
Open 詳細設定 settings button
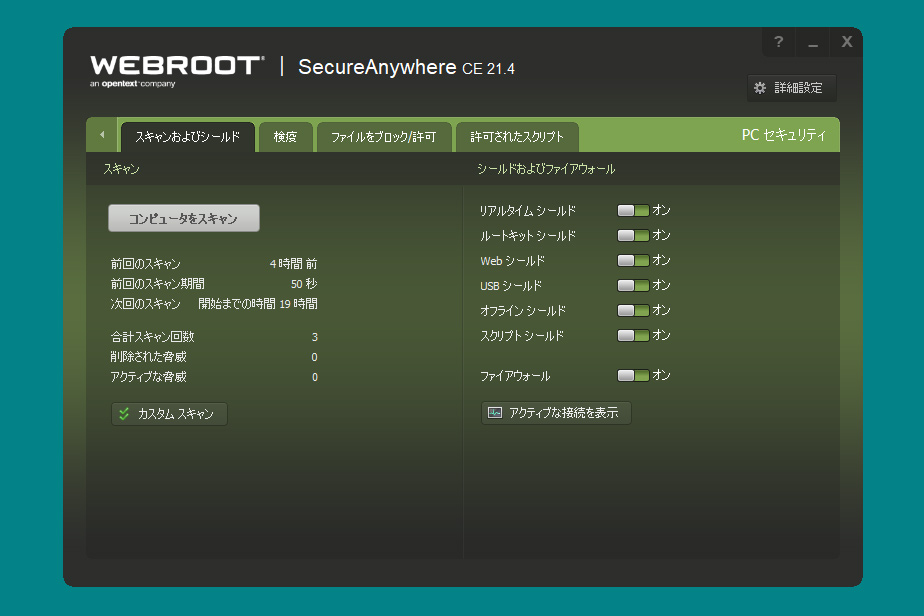click(791, 88)
